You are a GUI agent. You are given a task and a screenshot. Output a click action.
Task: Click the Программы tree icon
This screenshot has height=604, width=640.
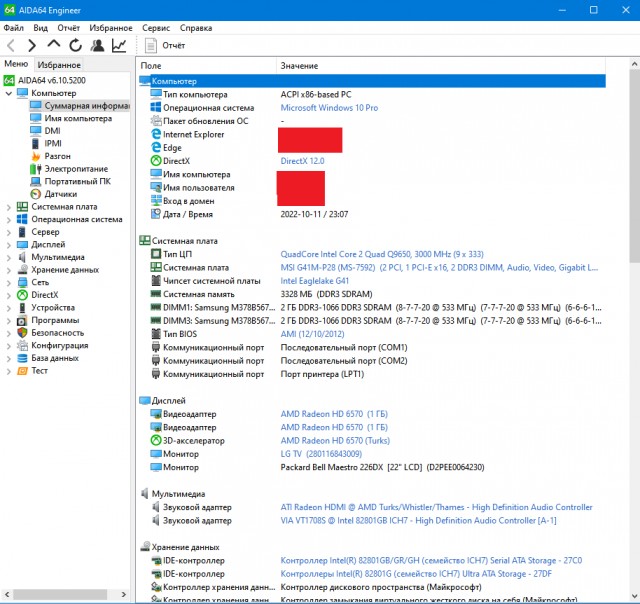[x=22, y=320]
